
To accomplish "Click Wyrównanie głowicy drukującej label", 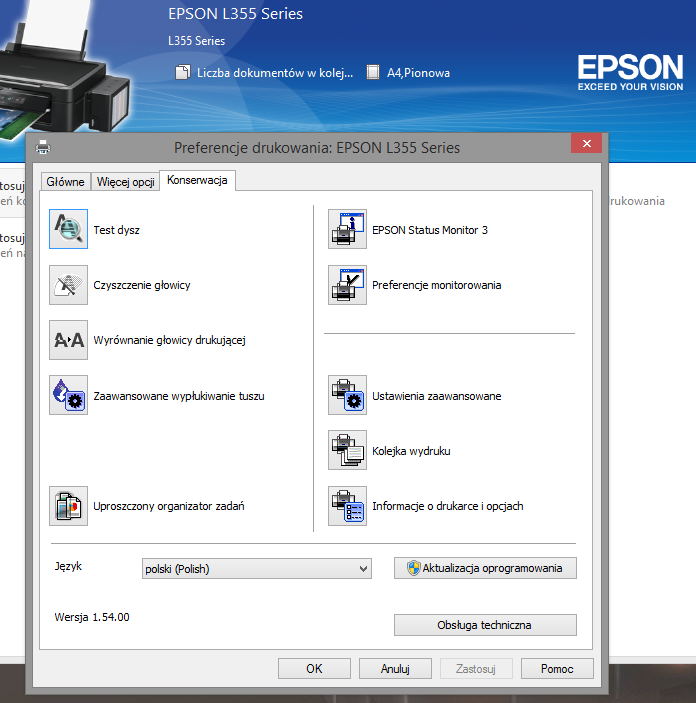I will [170, 340].
